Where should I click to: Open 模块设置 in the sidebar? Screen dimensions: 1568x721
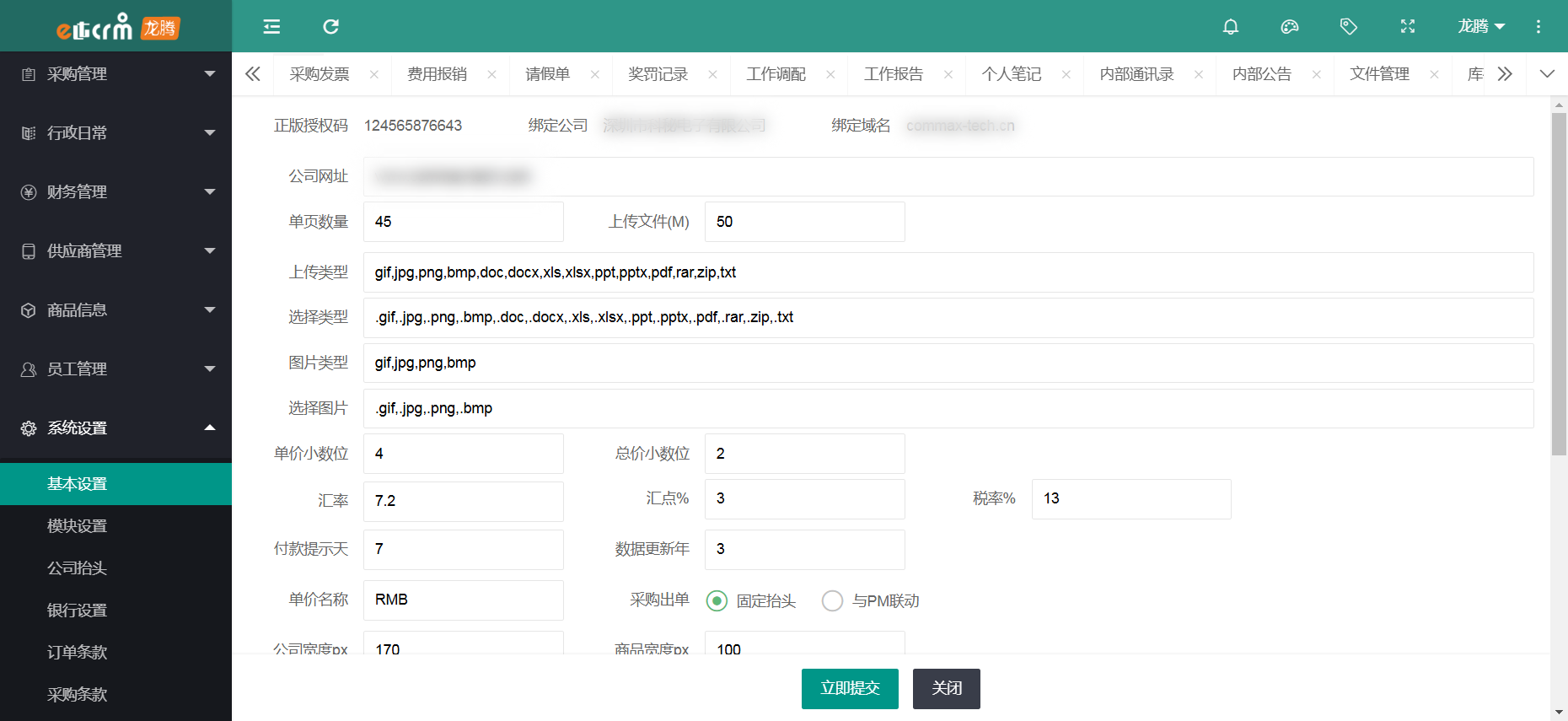pos(78,526)
